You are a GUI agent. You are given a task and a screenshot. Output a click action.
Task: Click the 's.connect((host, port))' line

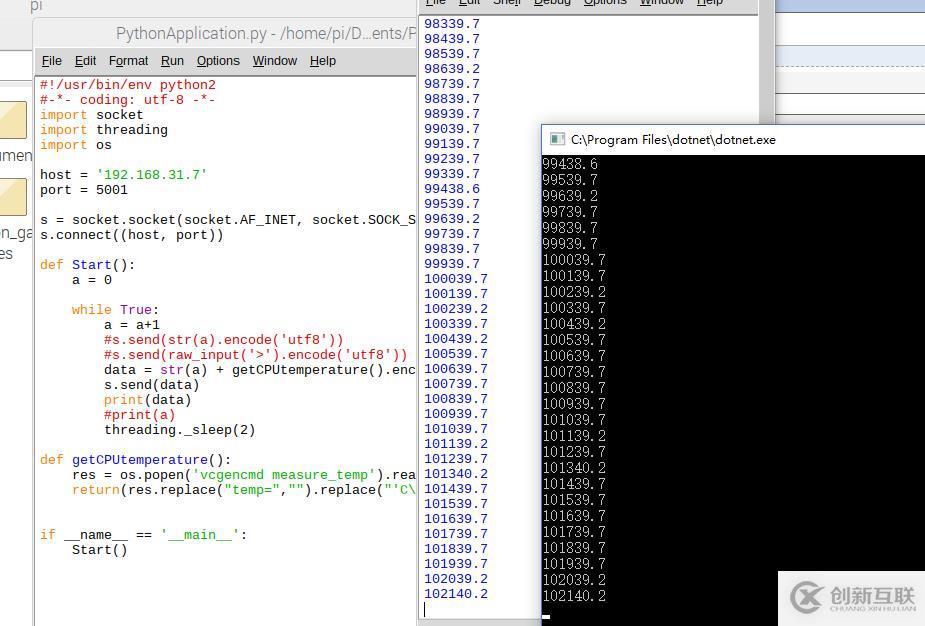click(x=132, y=235)
